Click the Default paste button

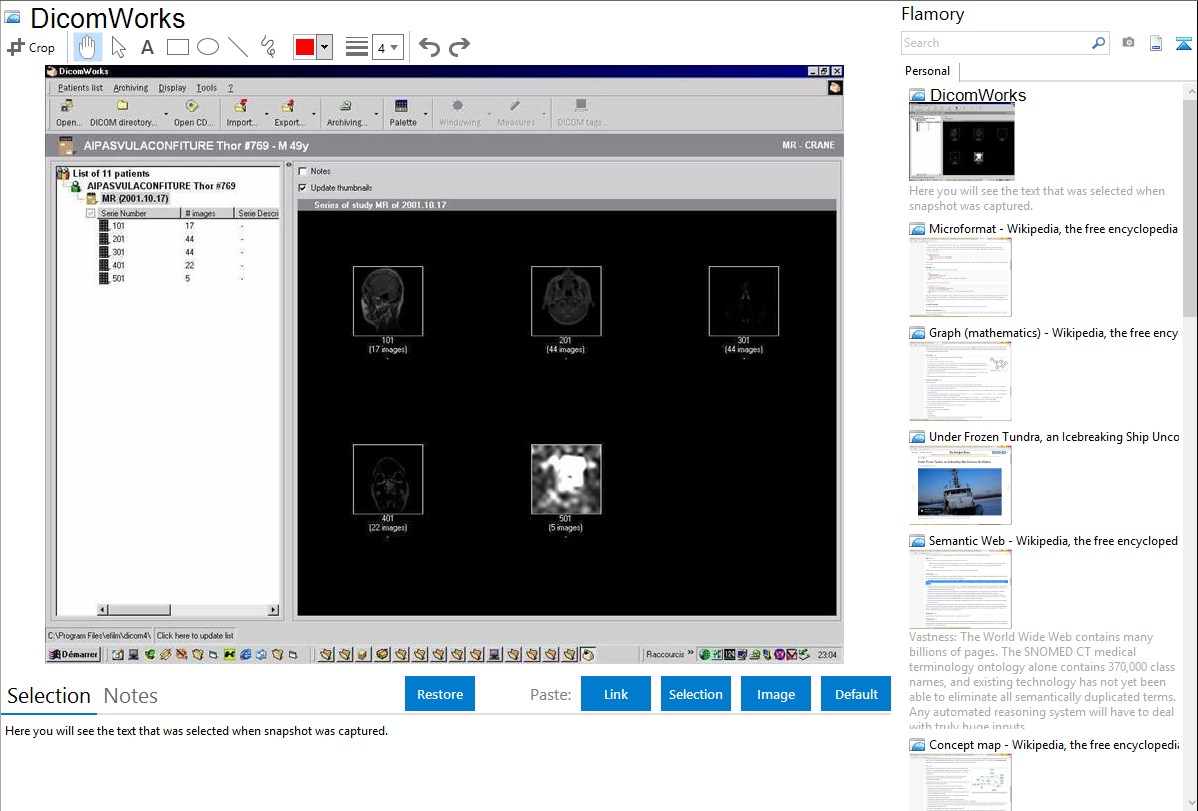(x=856, y=694)
